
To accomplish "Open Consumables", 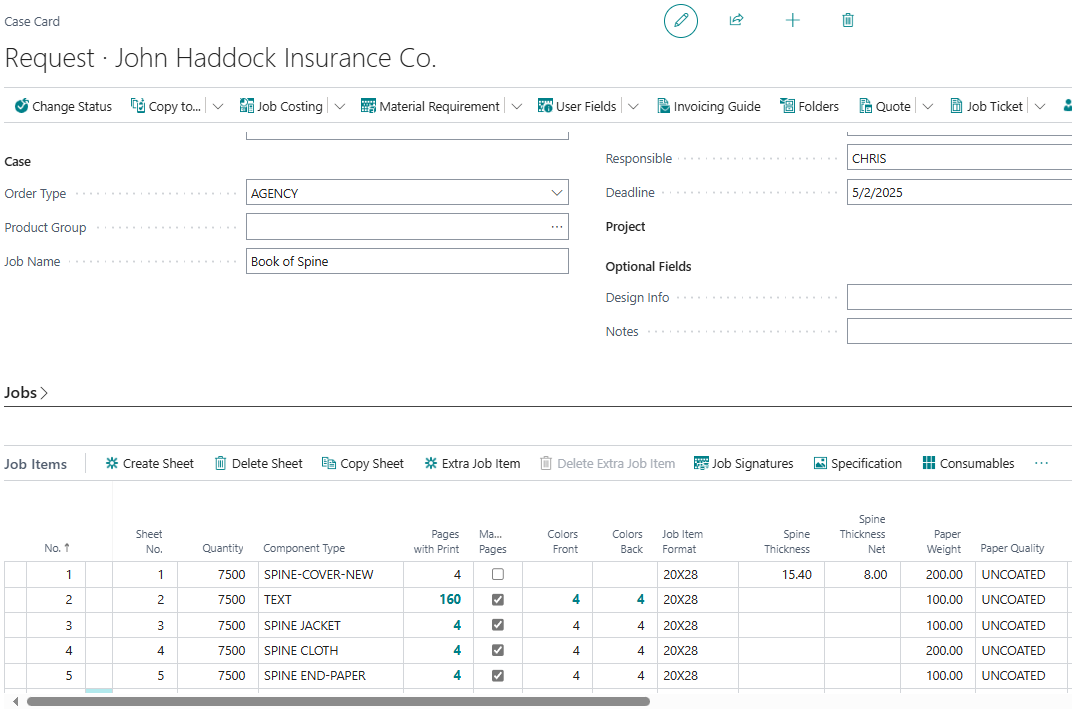I will pos(968,464).
